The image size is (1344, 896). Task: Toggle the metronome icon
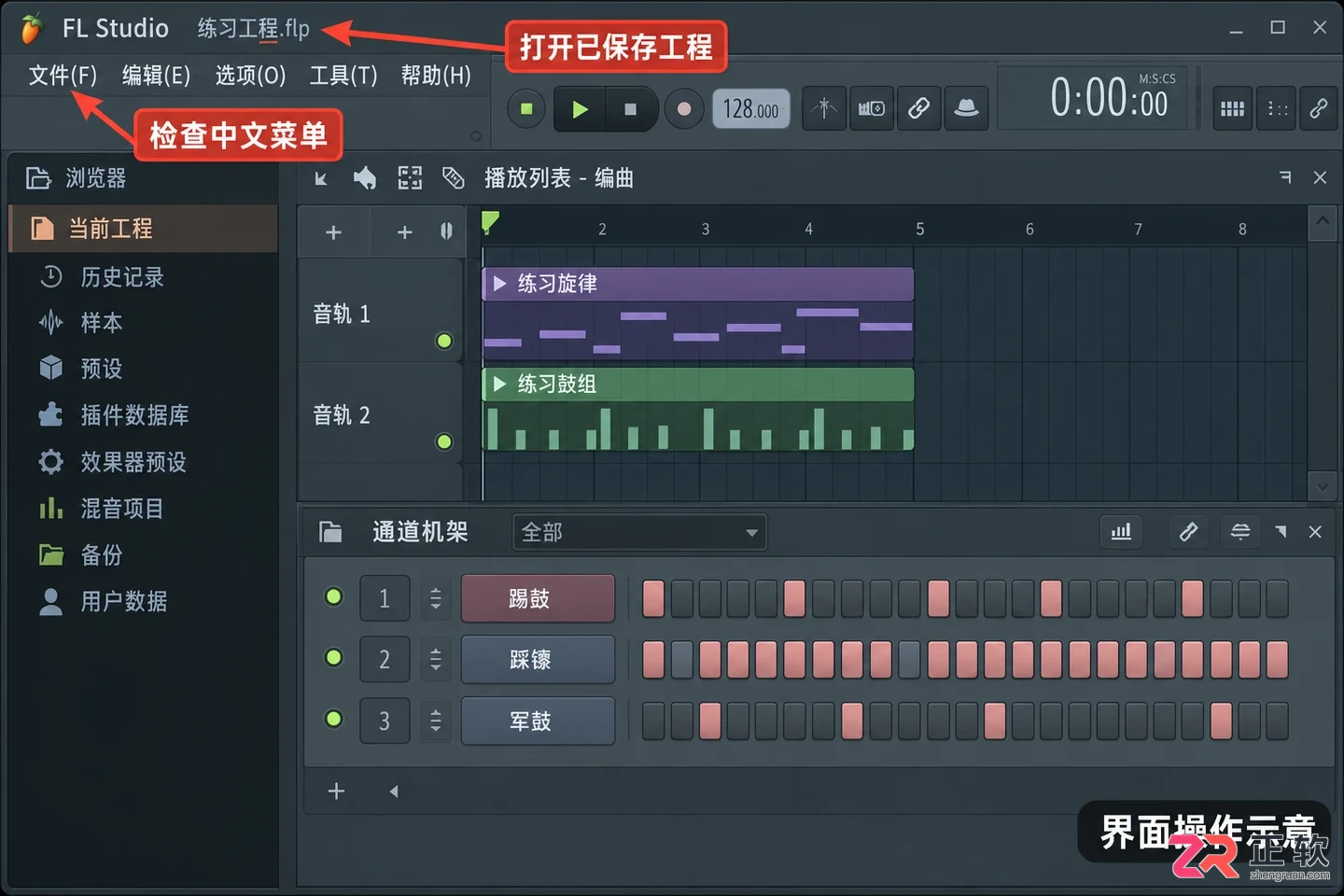click(x=824, y=108)
